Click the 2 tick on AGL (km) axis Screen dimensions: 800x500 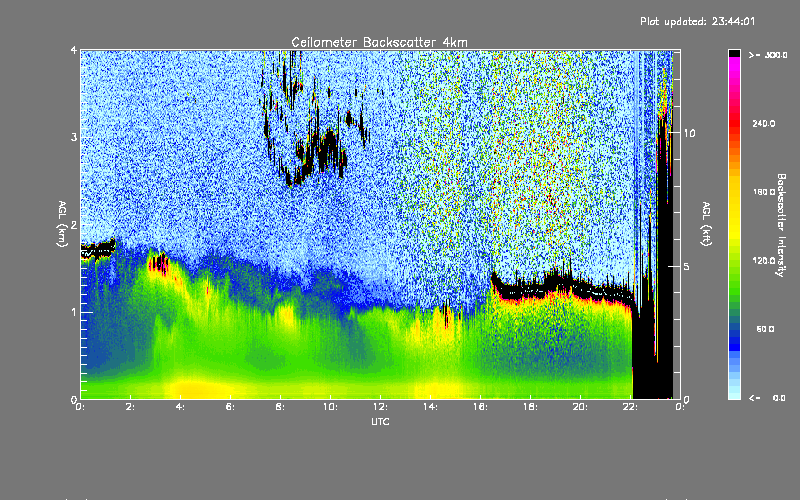74,225
